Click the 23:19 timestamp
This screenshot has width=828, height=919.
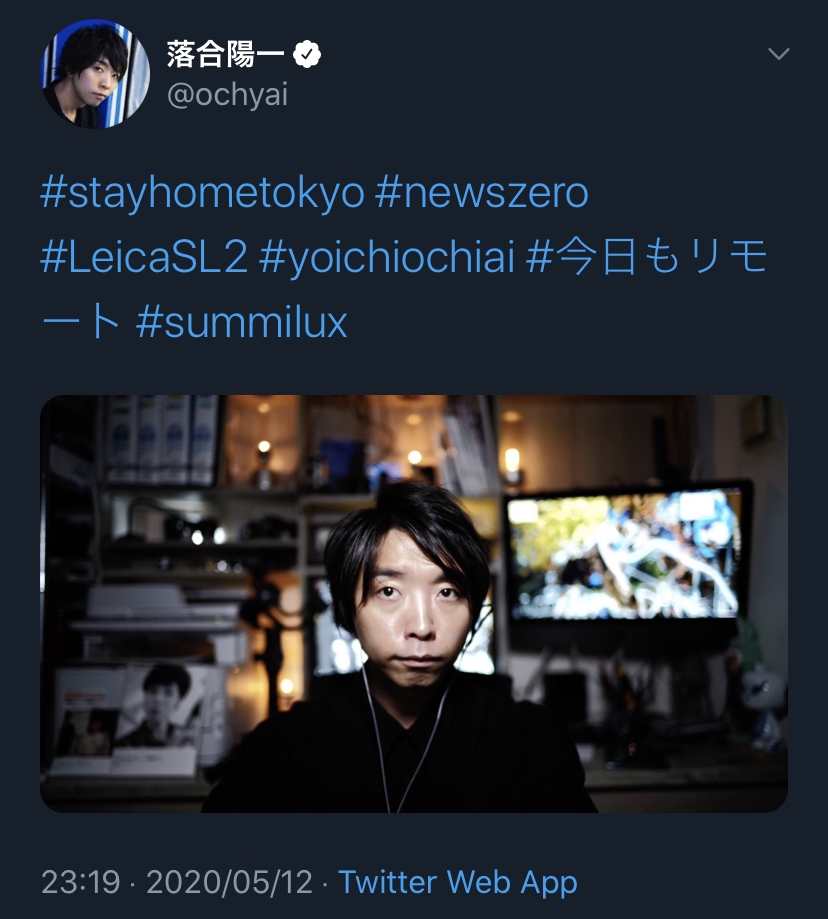[x=81, y=881]
